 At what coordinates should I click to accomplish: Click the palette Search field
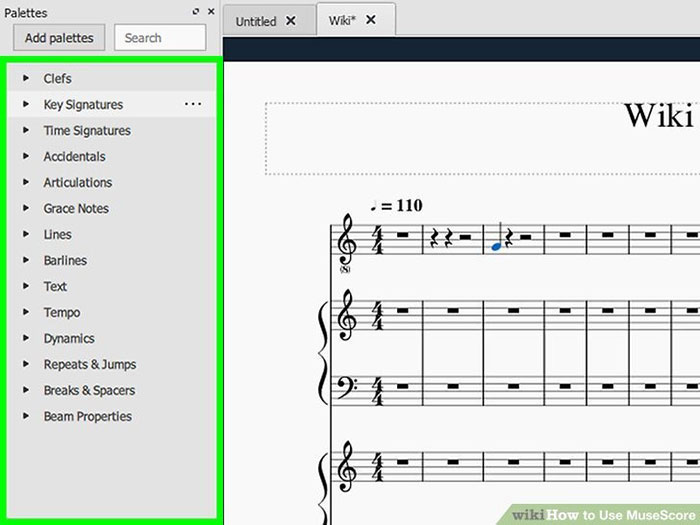160,38
